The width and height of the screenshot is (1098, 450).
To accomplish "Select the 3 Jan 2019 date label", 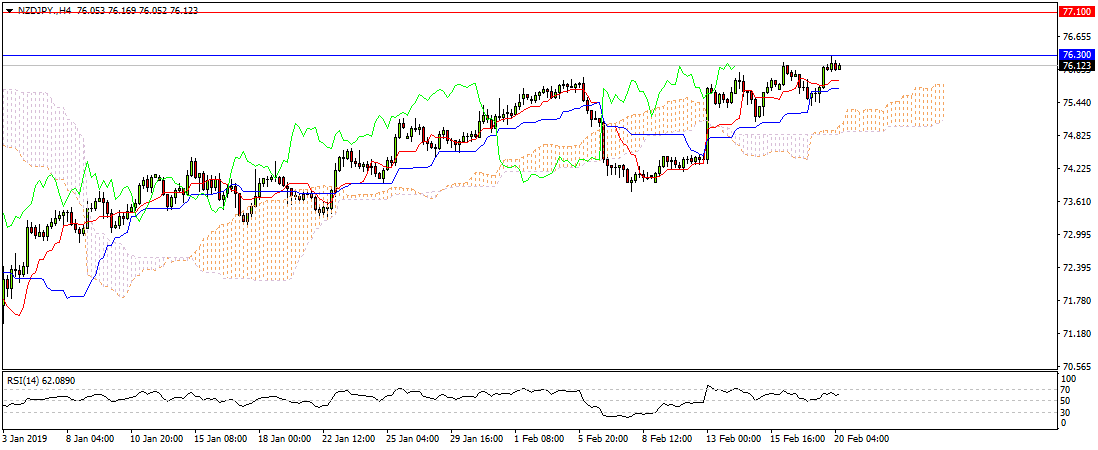I will click(x=27, y=438).
